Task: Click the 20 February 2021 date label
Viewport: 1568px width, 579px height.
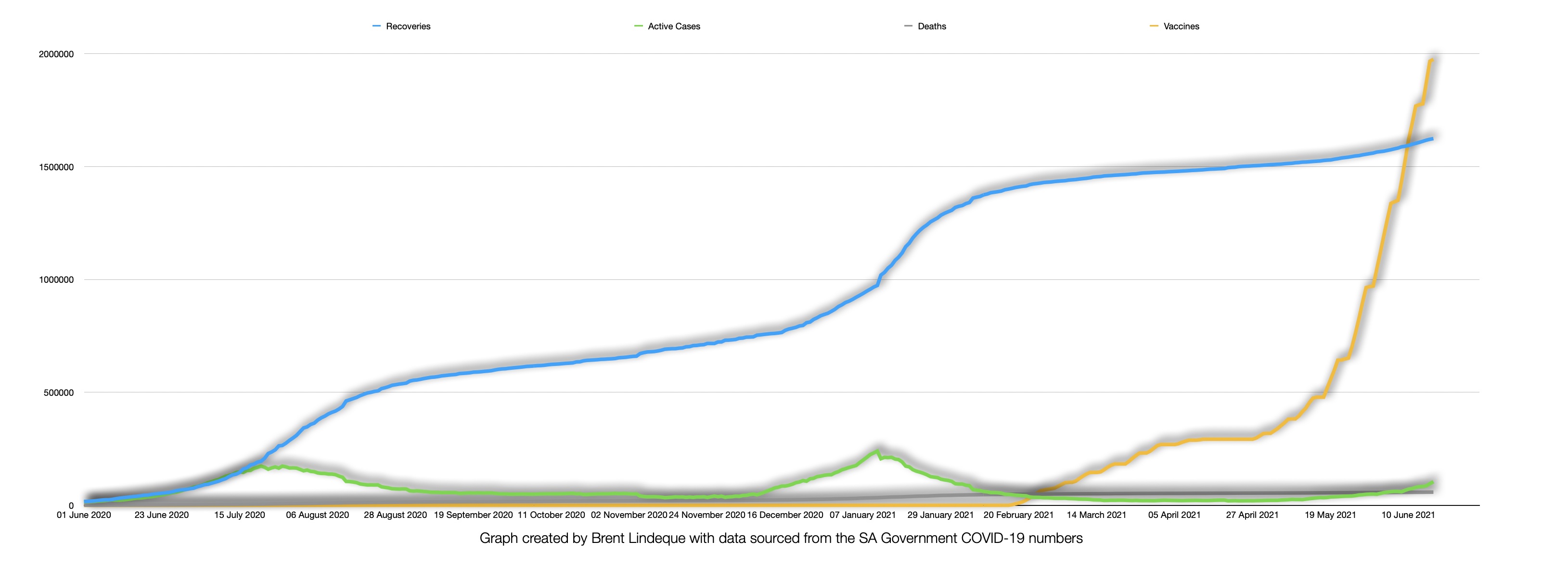Action: tap(1018, 515)
